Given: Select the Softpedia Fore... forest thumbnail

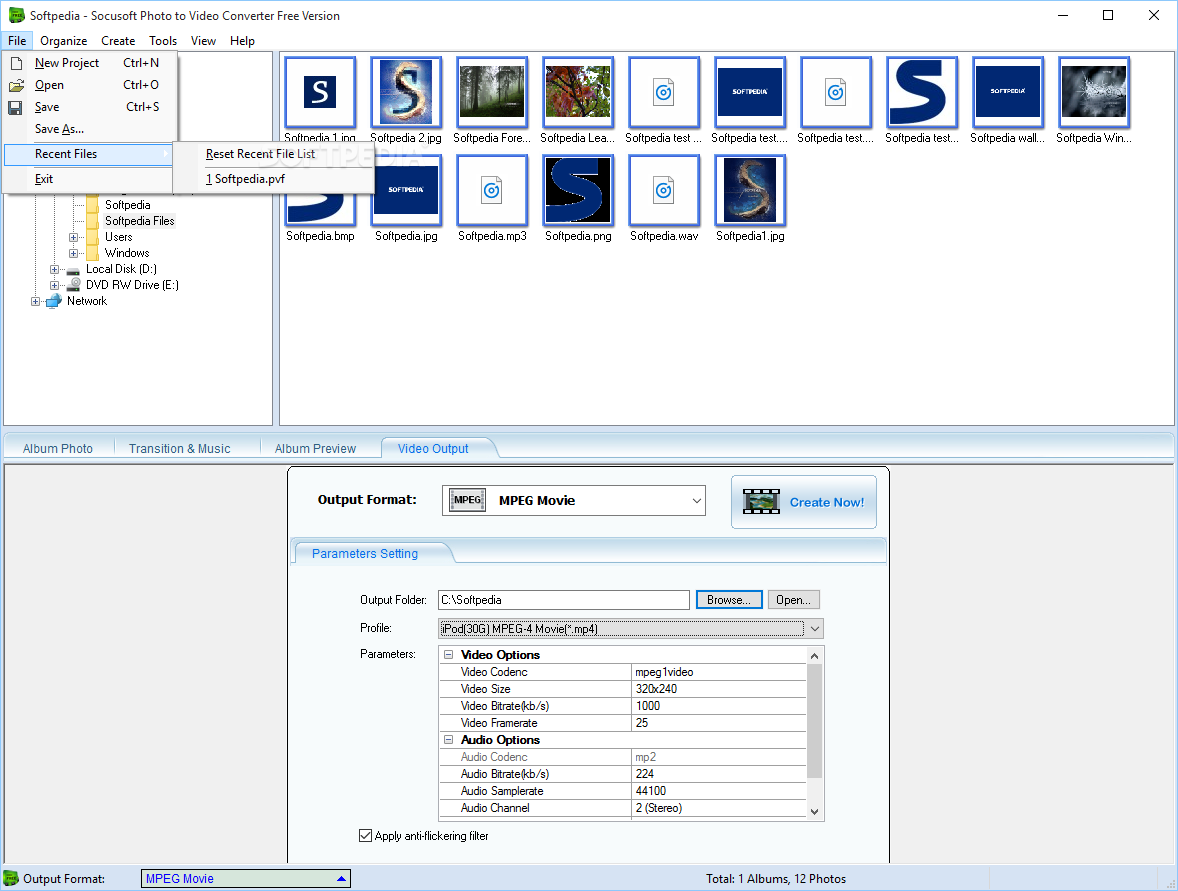Looking at the screenshot, I should coord(492,92).
